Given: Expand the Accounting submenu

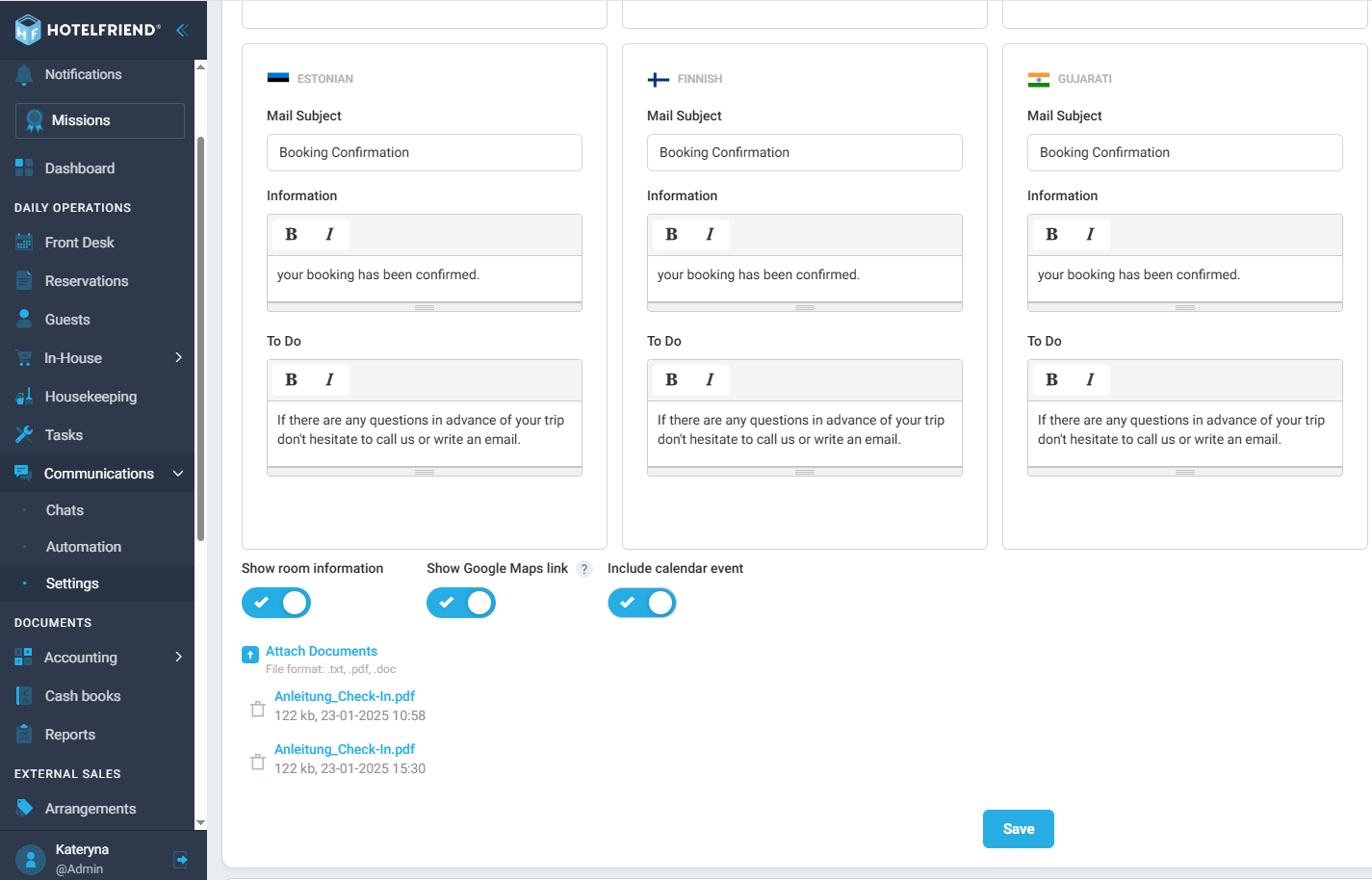Looking at the screenshot, I should (x=178, y=657).
